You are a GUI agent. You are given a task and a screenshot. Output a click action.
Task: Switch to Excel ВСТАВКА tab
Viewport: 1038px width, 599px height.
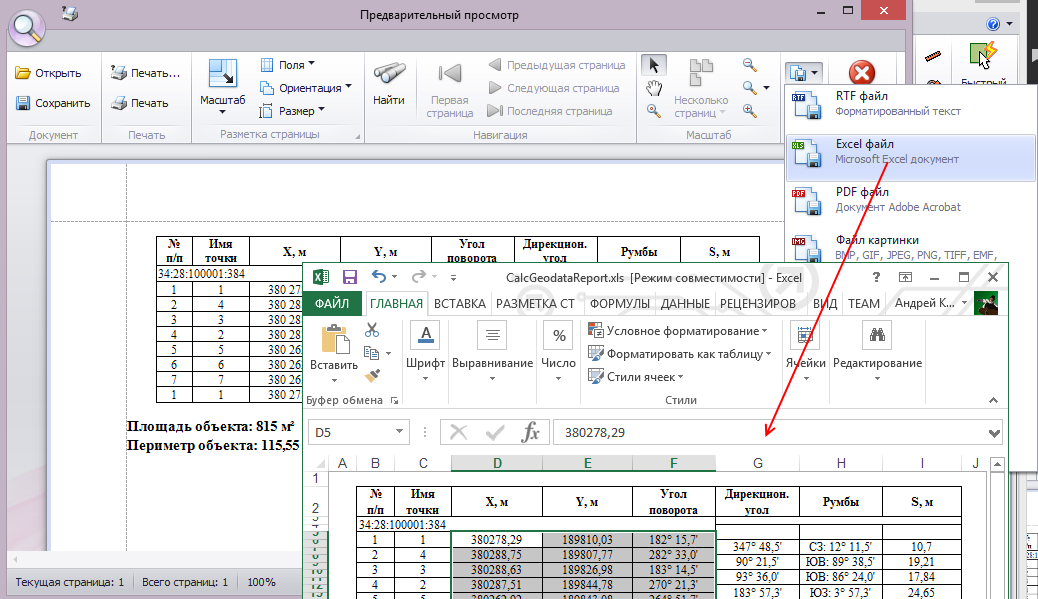pyautogui.click(x=459, y=303)
